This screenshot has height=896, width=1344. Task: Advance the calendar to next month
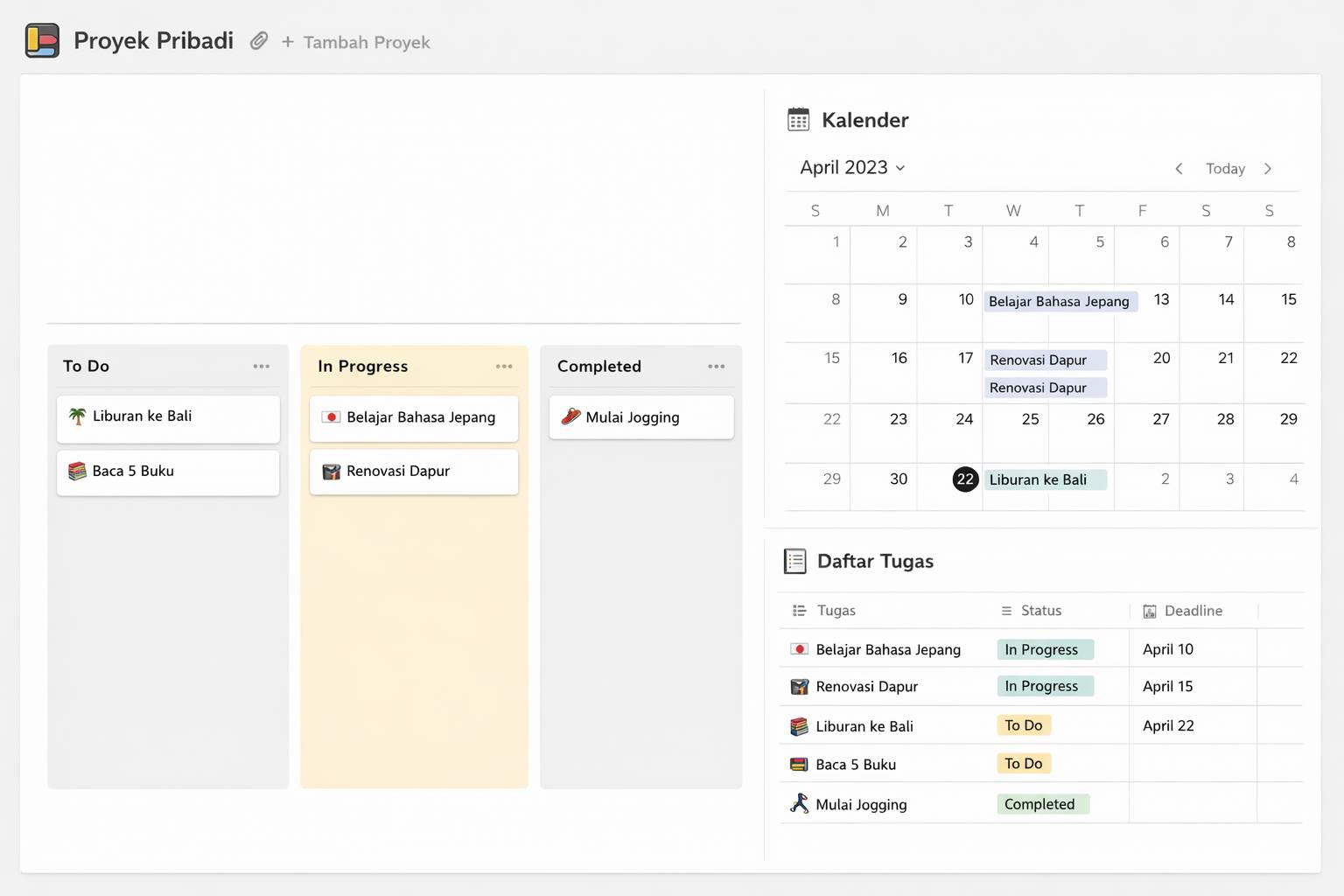pos(1268,169)
